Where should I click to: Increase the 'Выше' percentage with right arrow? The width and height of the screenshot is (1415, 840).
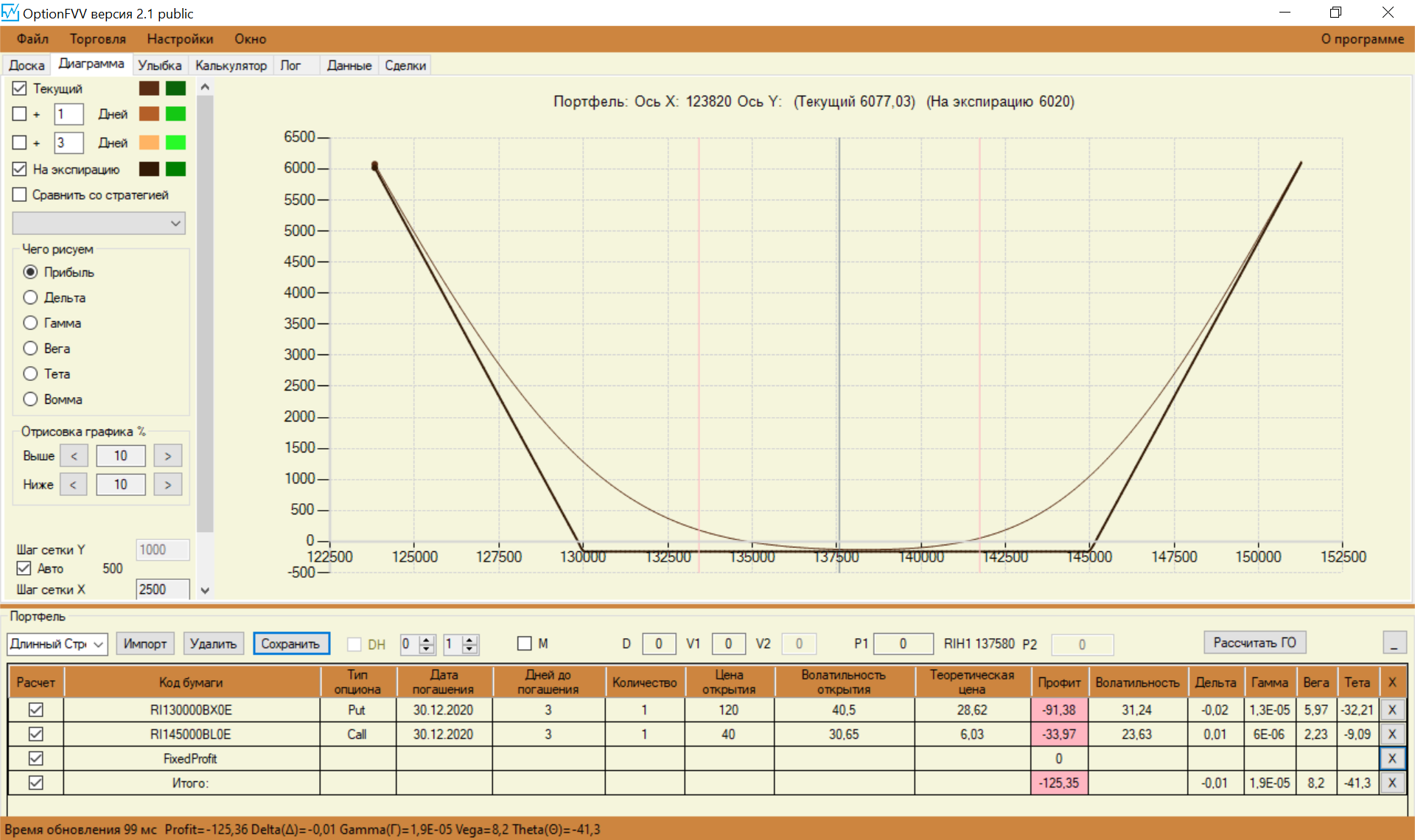(x=168, y=456)
